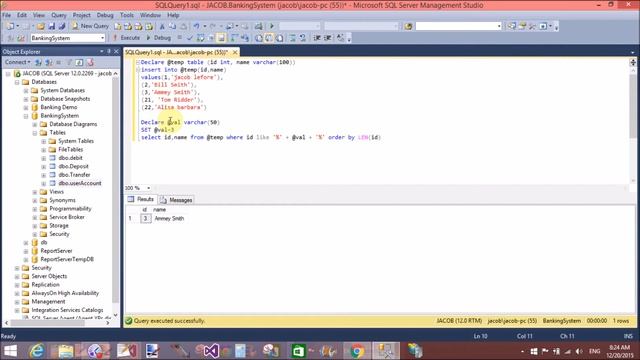The width and height of the screenshot is (640, 360).
Task: Open Internet Explorer from taskbar
Action: (37, 351)
